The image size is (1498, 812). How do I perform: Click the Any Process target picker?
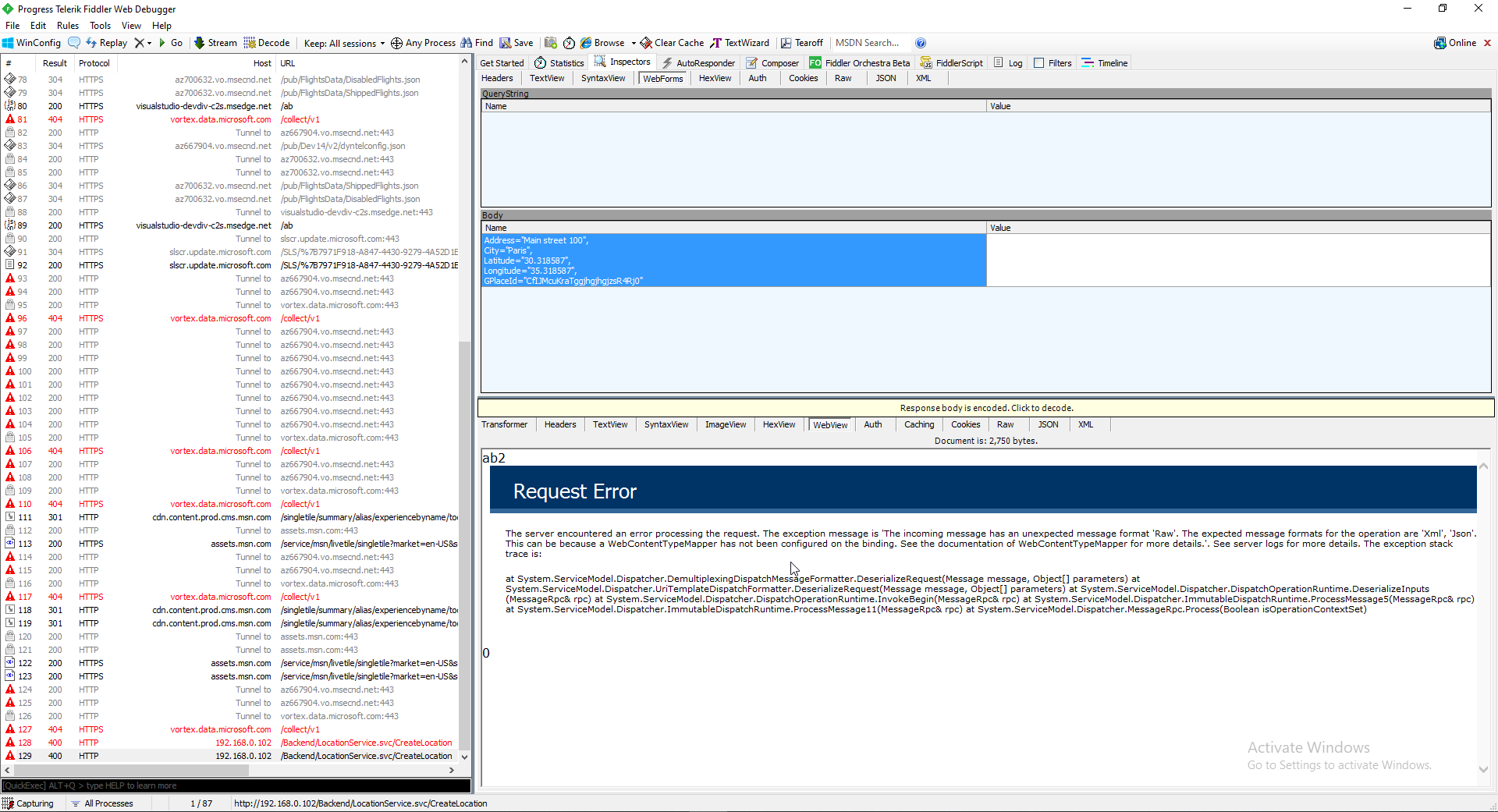tap(423, 43)
